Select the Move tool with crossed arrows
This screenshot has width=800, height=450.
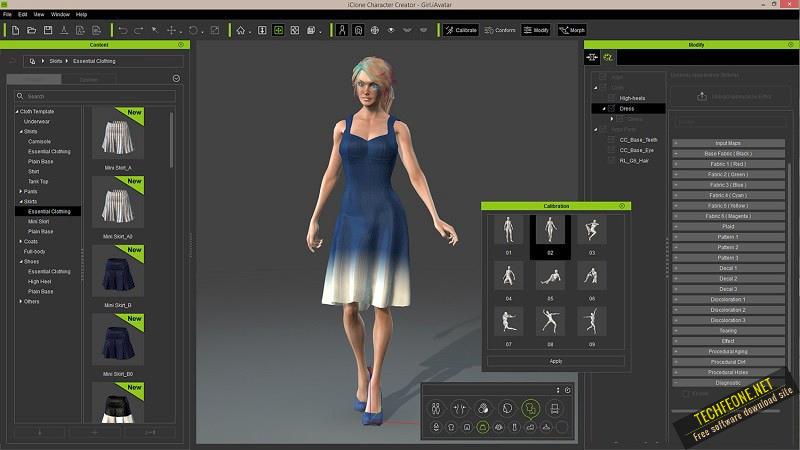[x=171, y=30]
